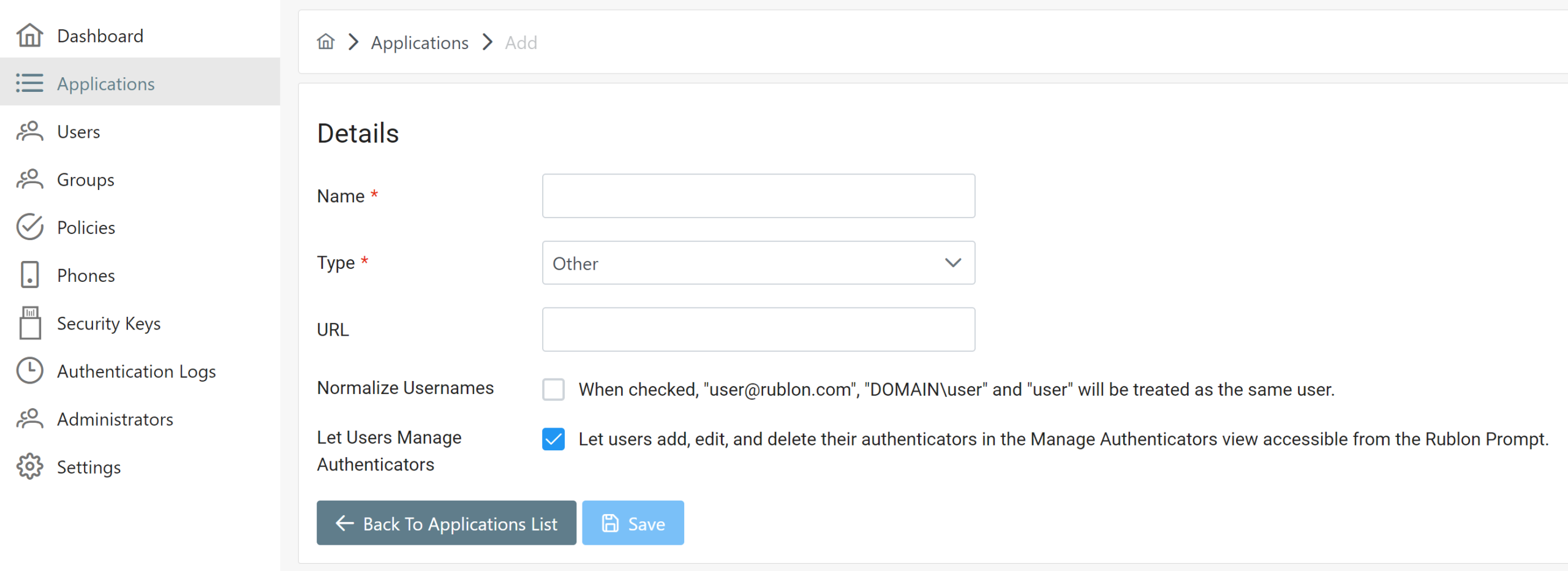Screen dimensions: 1568x571
Task: Open Groups via its sidebar icon
Action: click(x=29, y=180)
